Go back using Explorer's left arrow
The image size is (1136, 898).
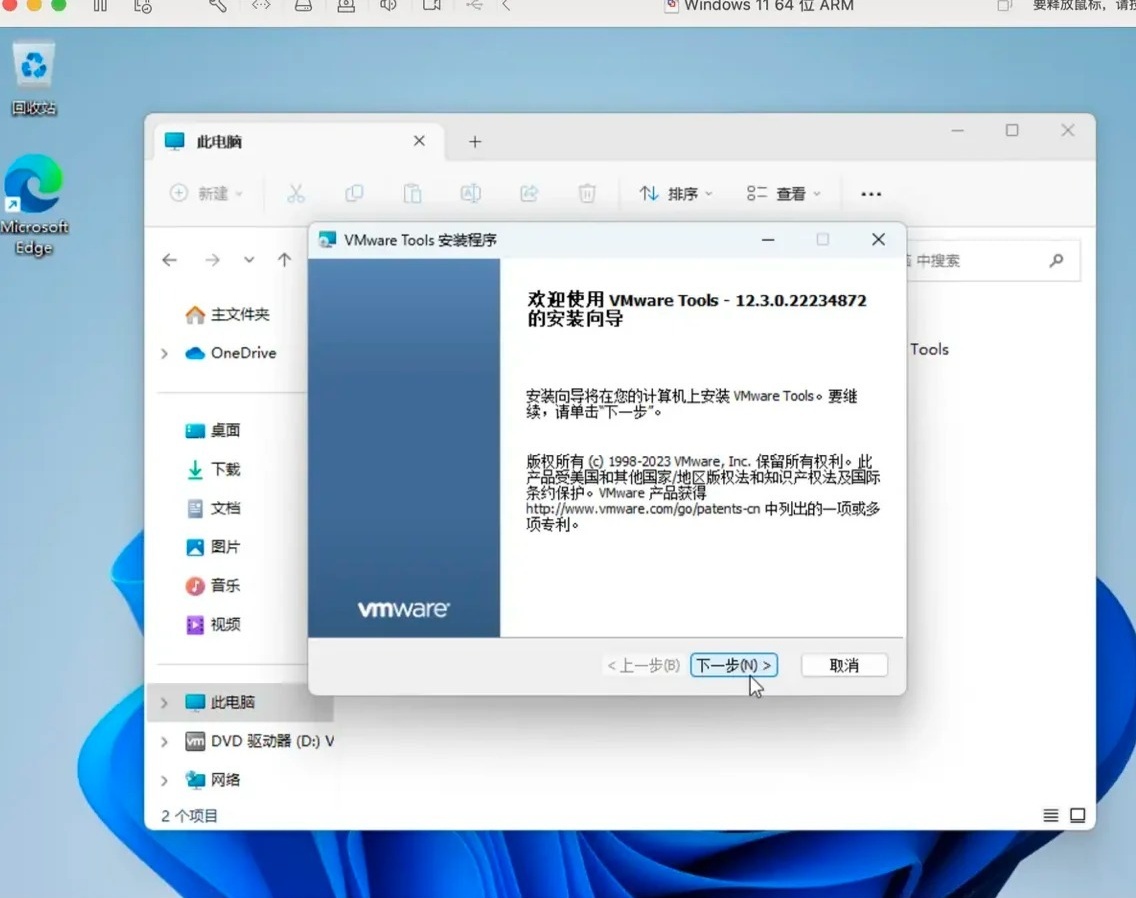point(170,260)
